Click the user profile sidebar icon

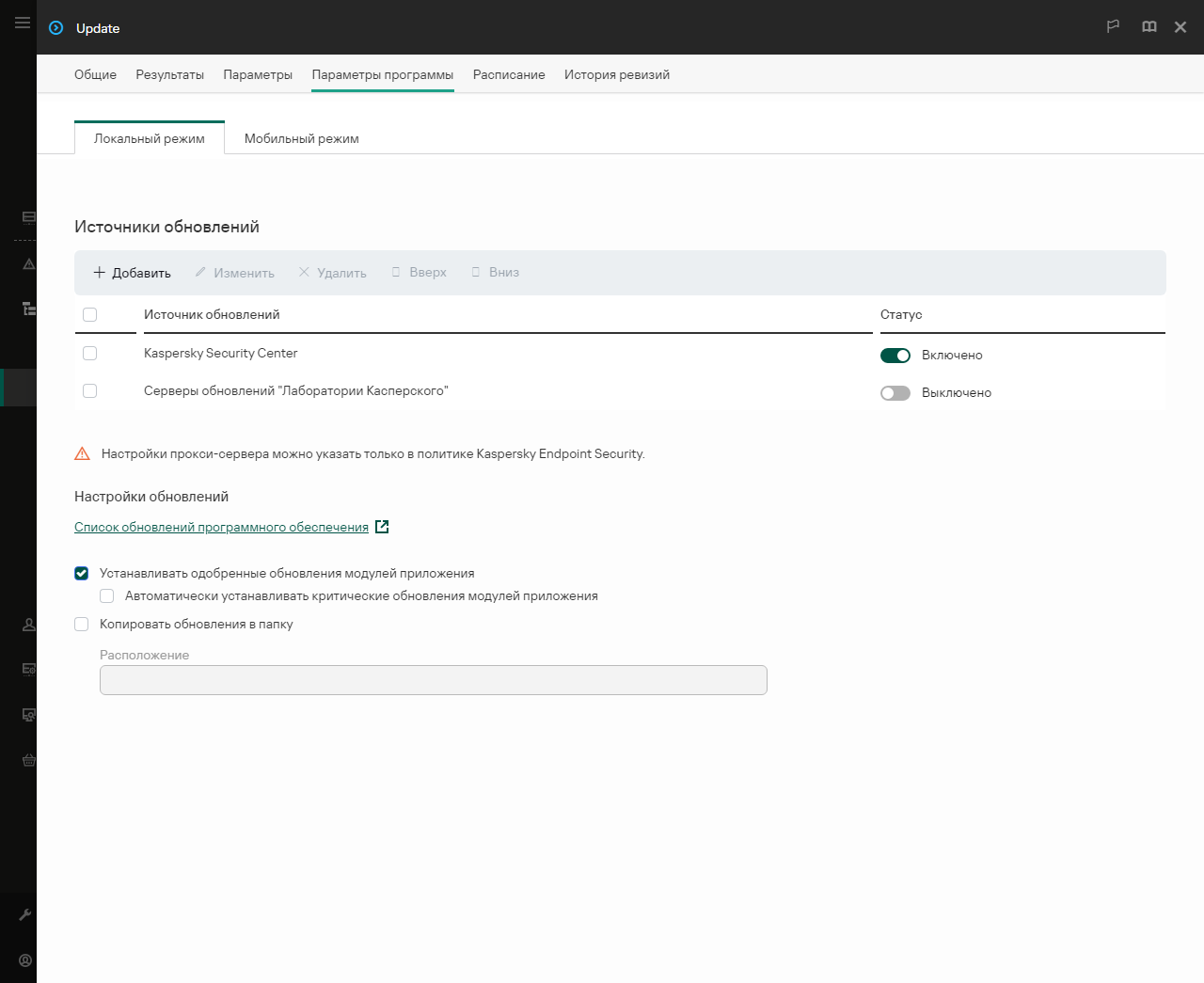click(29, 625)
